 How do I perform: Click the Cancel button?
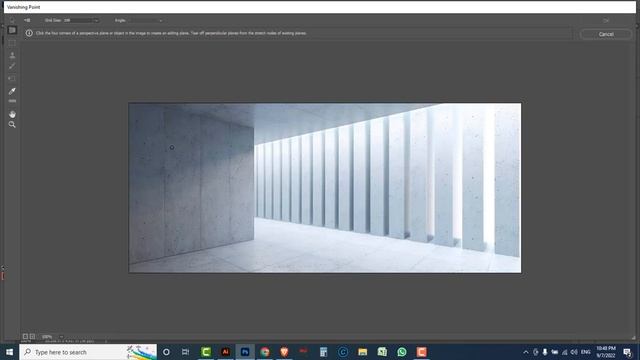606,34
